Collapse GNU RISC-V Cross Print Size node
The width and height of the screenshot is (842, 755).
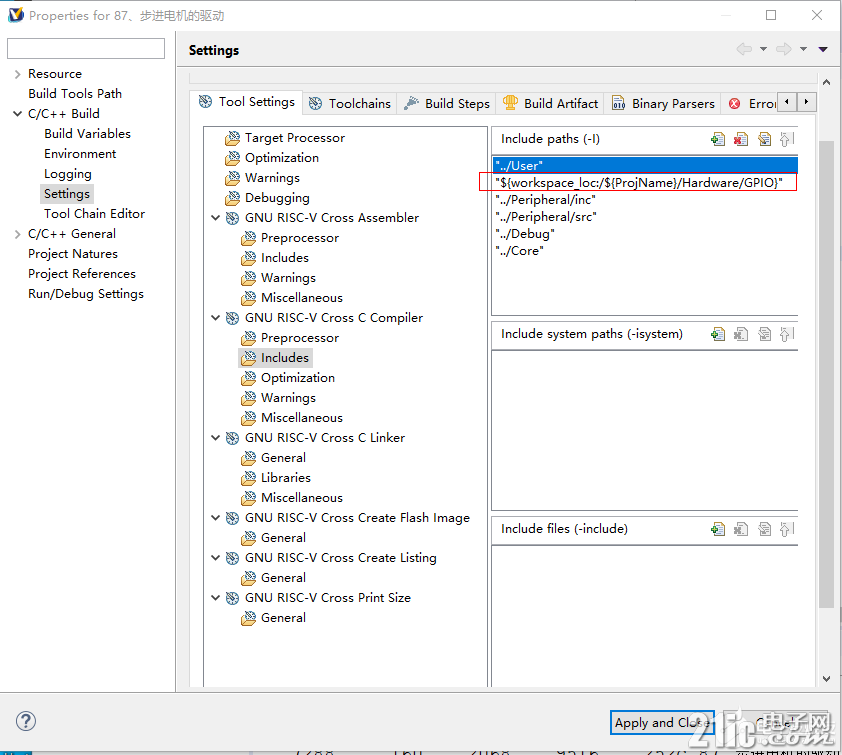[215, 598]
